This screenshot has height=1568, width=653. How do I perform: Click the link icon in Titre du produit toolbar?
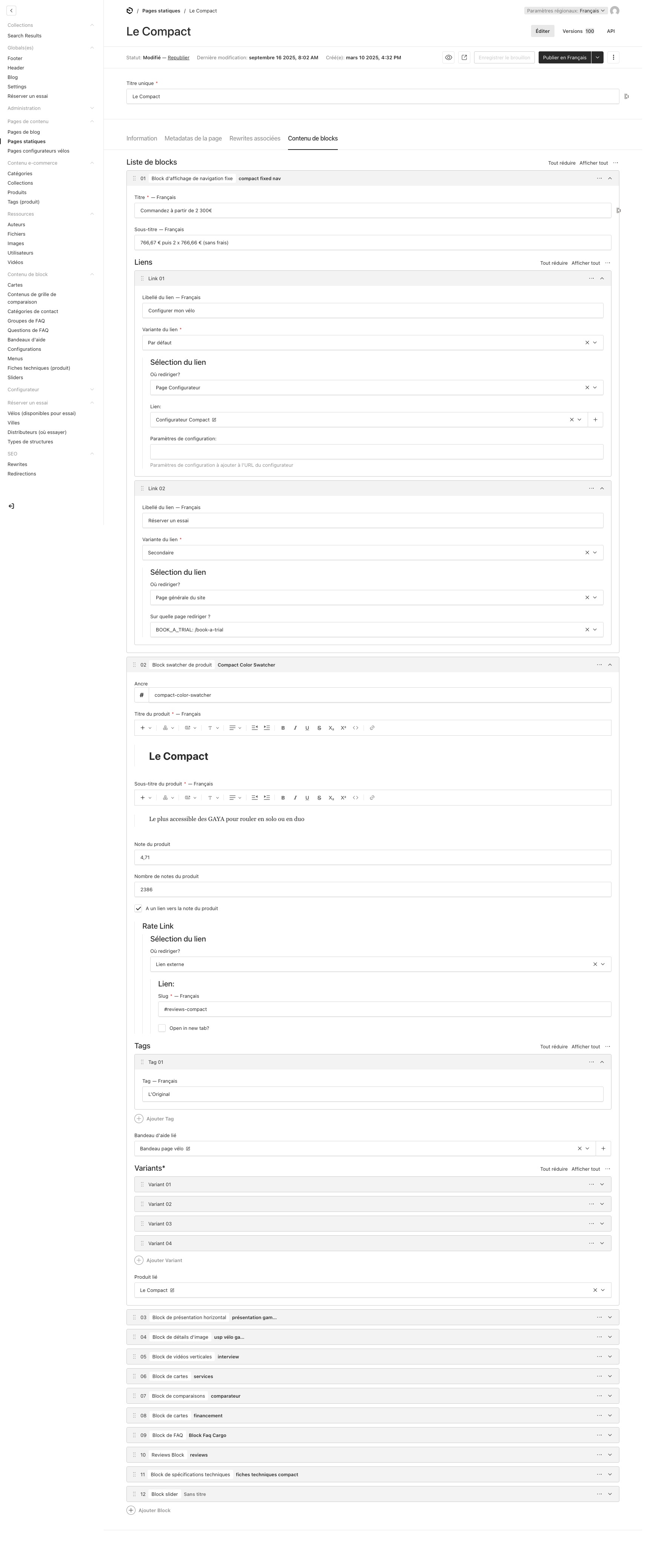[372, 728]
